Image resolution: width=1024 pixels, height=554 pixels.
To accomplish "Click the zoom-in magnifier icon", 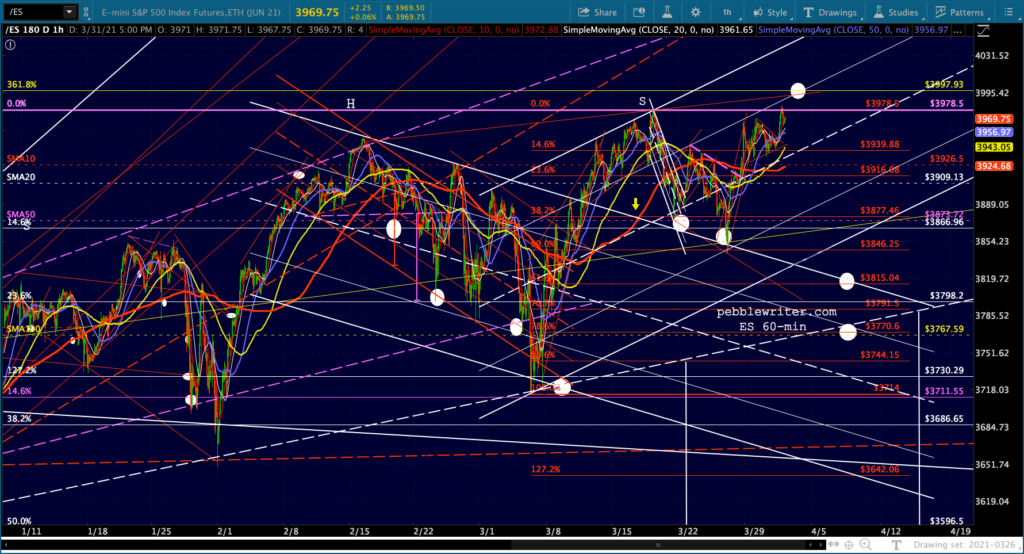I will [x=866, y=544].
